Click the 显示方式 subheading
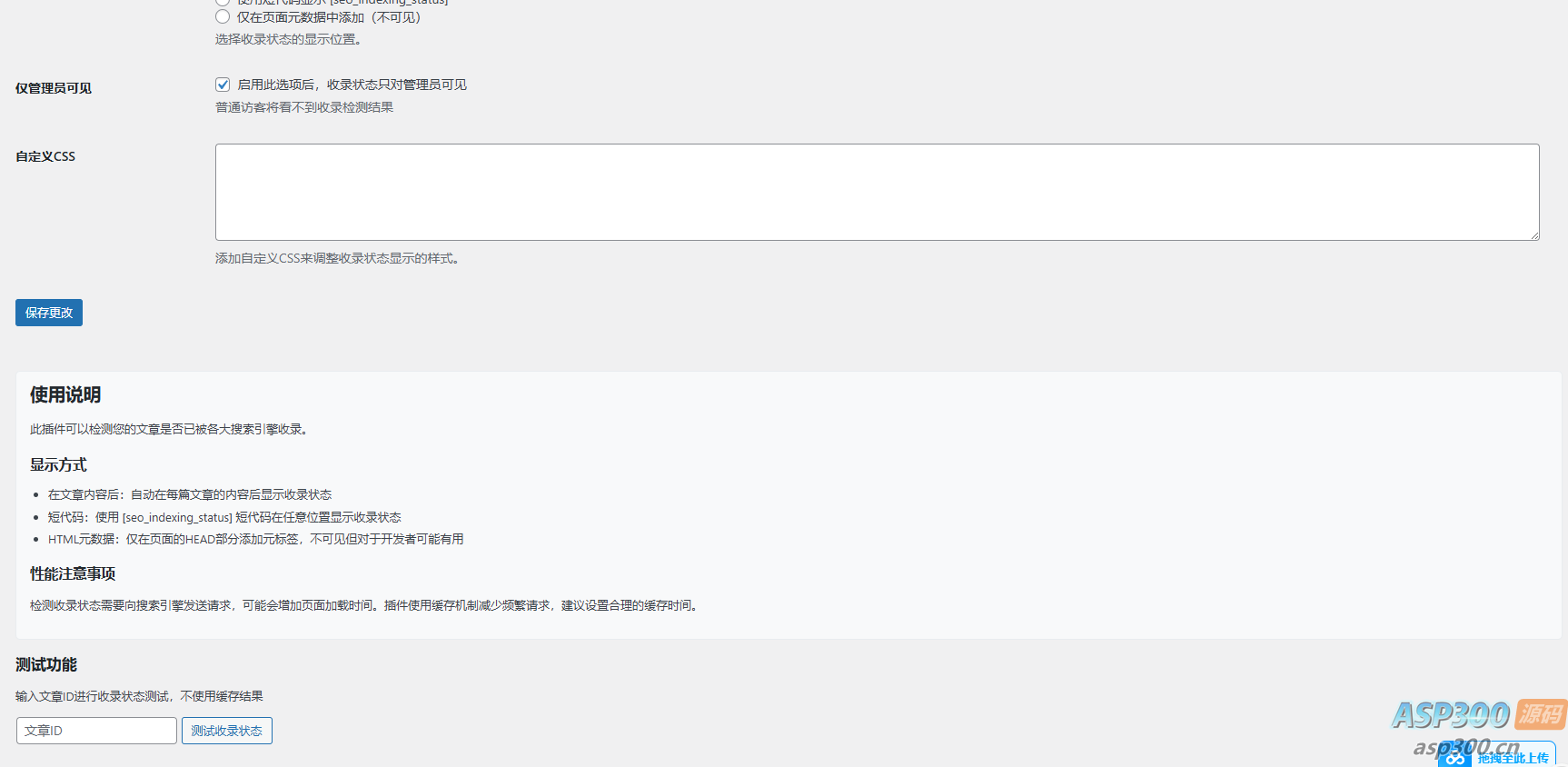Screen dimensions: 1568x767 58,465
